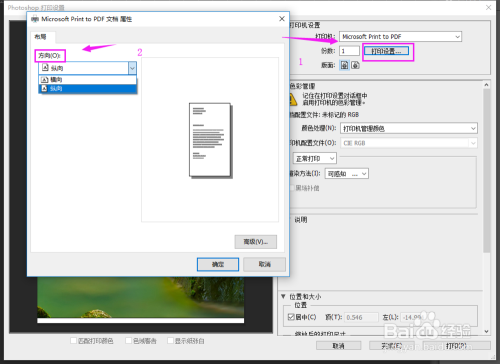Screen dimensions: 500x364
Task: Open the 颜色处理 color handling dropdown
Action: pos(409,128)
